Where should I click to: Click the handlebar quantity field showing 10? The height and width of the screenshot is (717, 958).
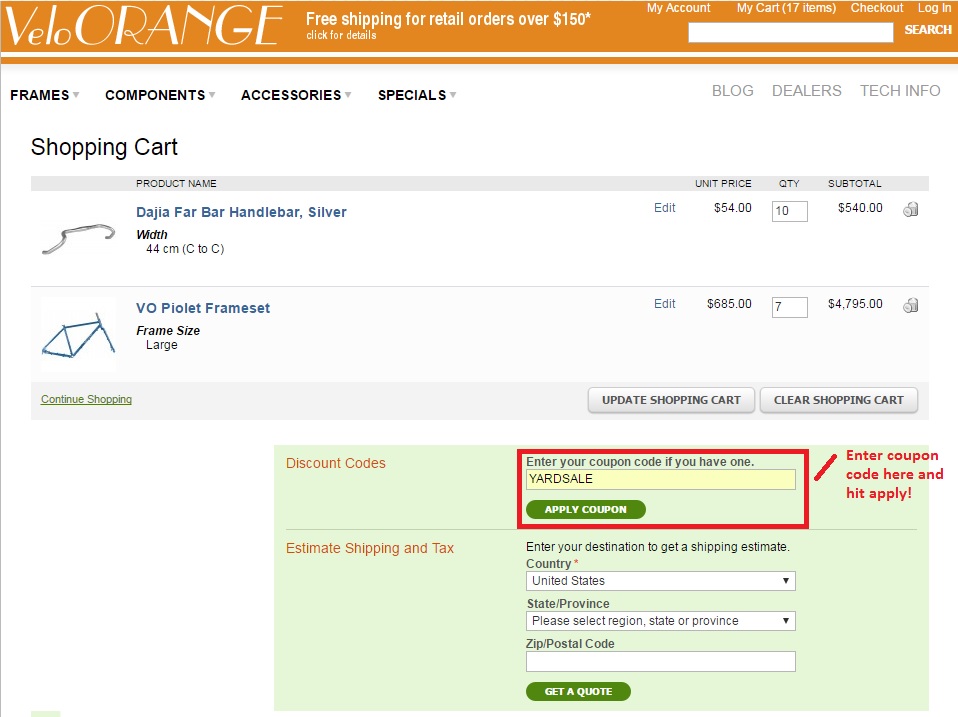coord(789,211)
